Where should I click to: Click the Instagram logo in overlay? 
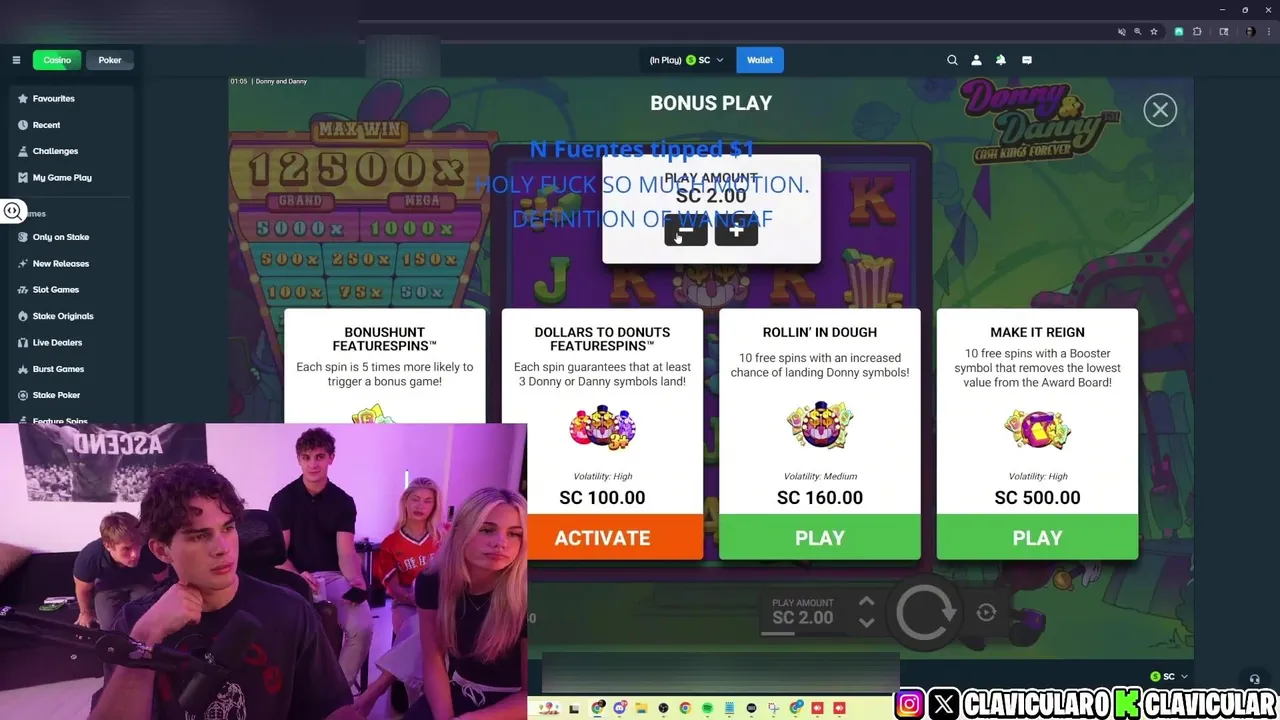tap(910, 703)
